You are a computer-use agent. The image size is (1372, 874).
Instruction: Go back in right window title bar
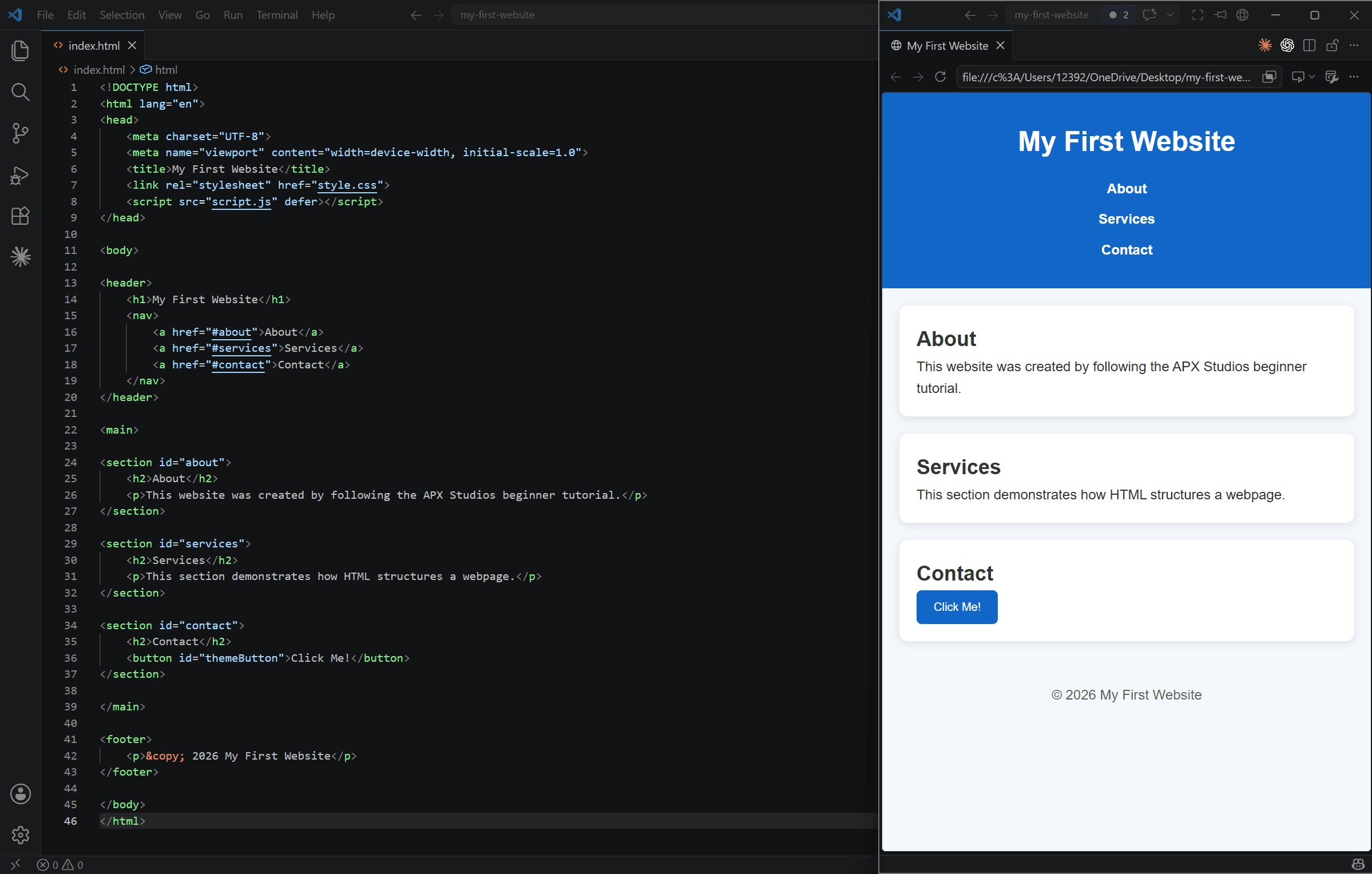click(970, 15)
